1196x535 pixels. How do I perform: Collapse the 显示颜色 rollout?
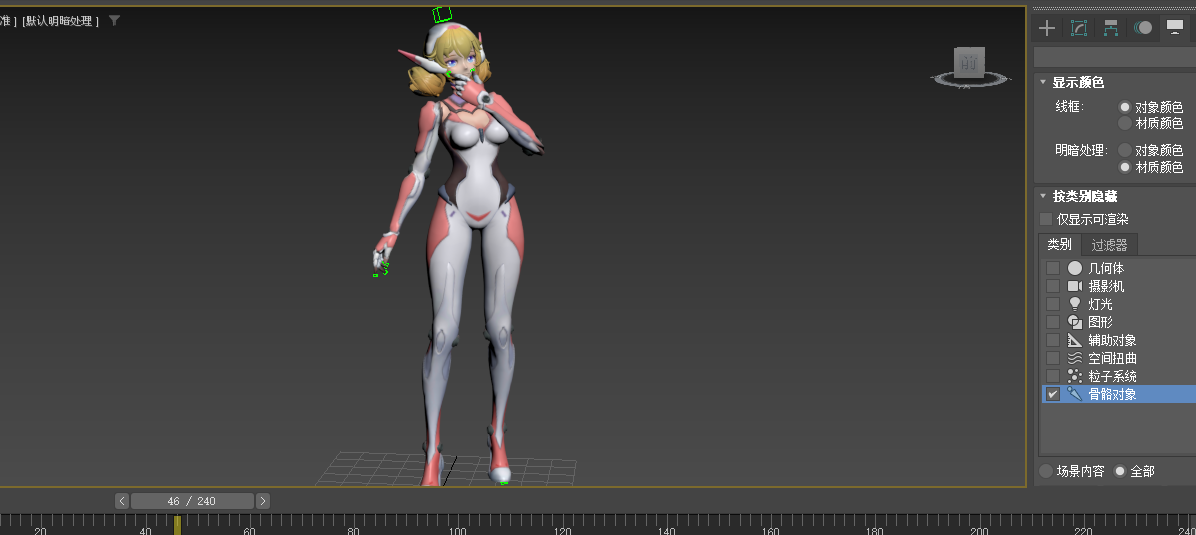click(x=1043, y=82)
